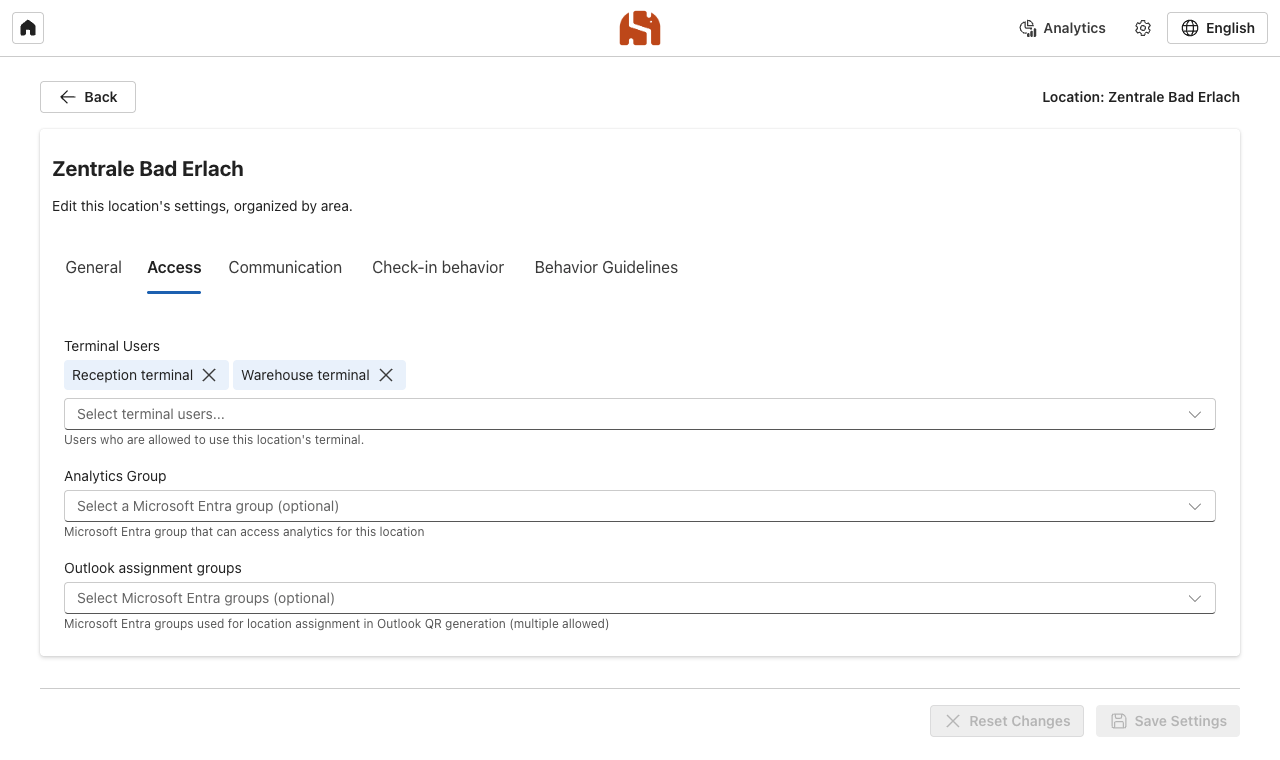This screenshot has width=1280, height=760.
Task: Expand the Analytics Group dropdown chevron
Action: [x=1195, y=506]
